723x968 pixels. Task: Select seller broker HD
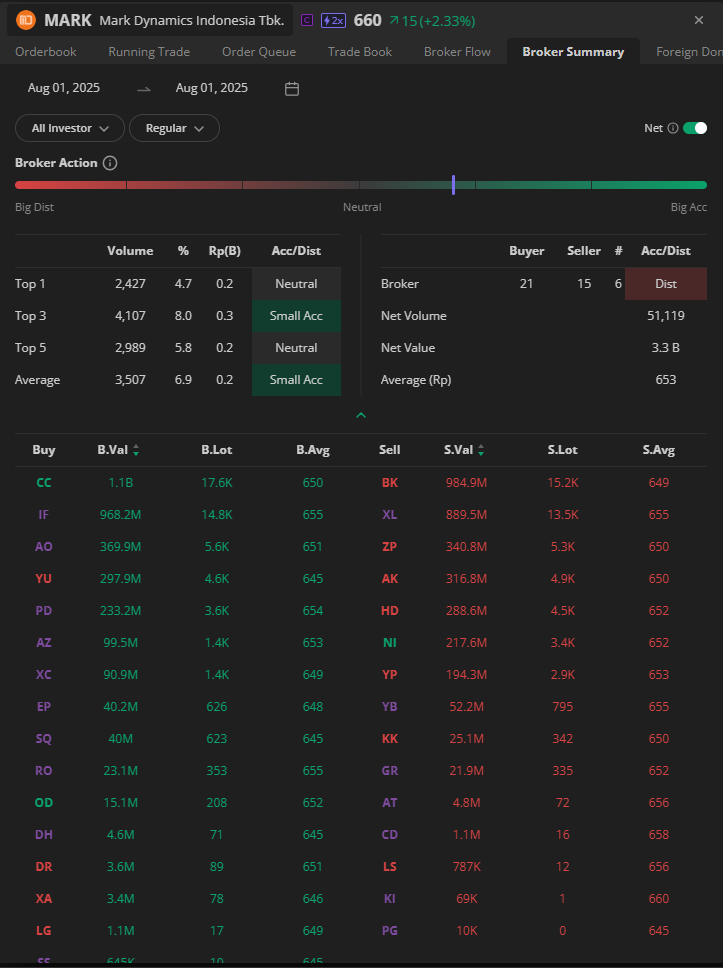[x=390, y=611]
